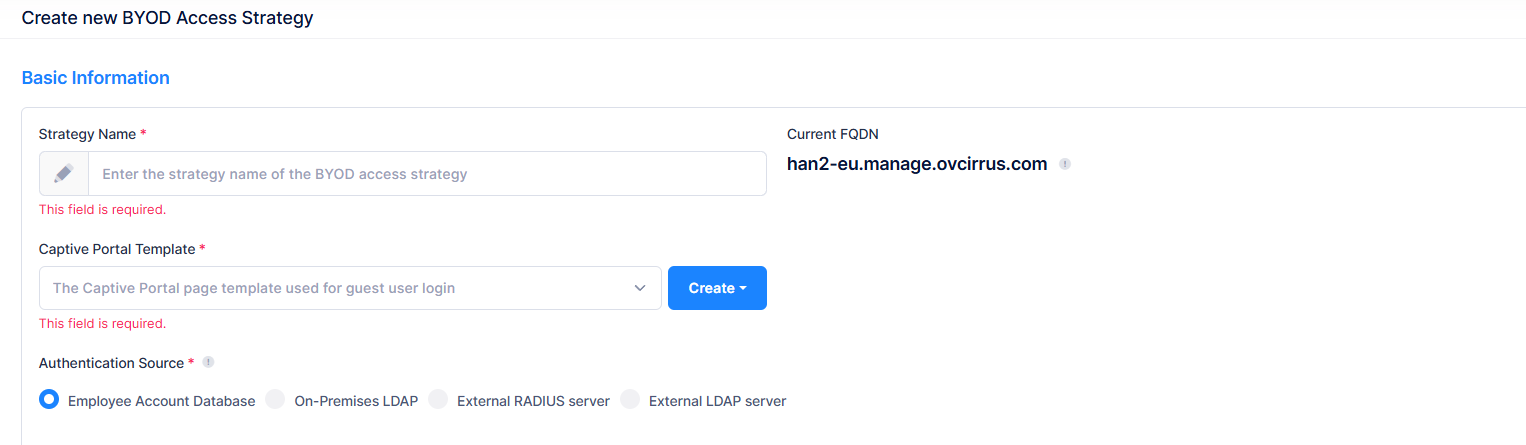
Task: Click the Strategy Name field label
Action: tap(87, 134)
